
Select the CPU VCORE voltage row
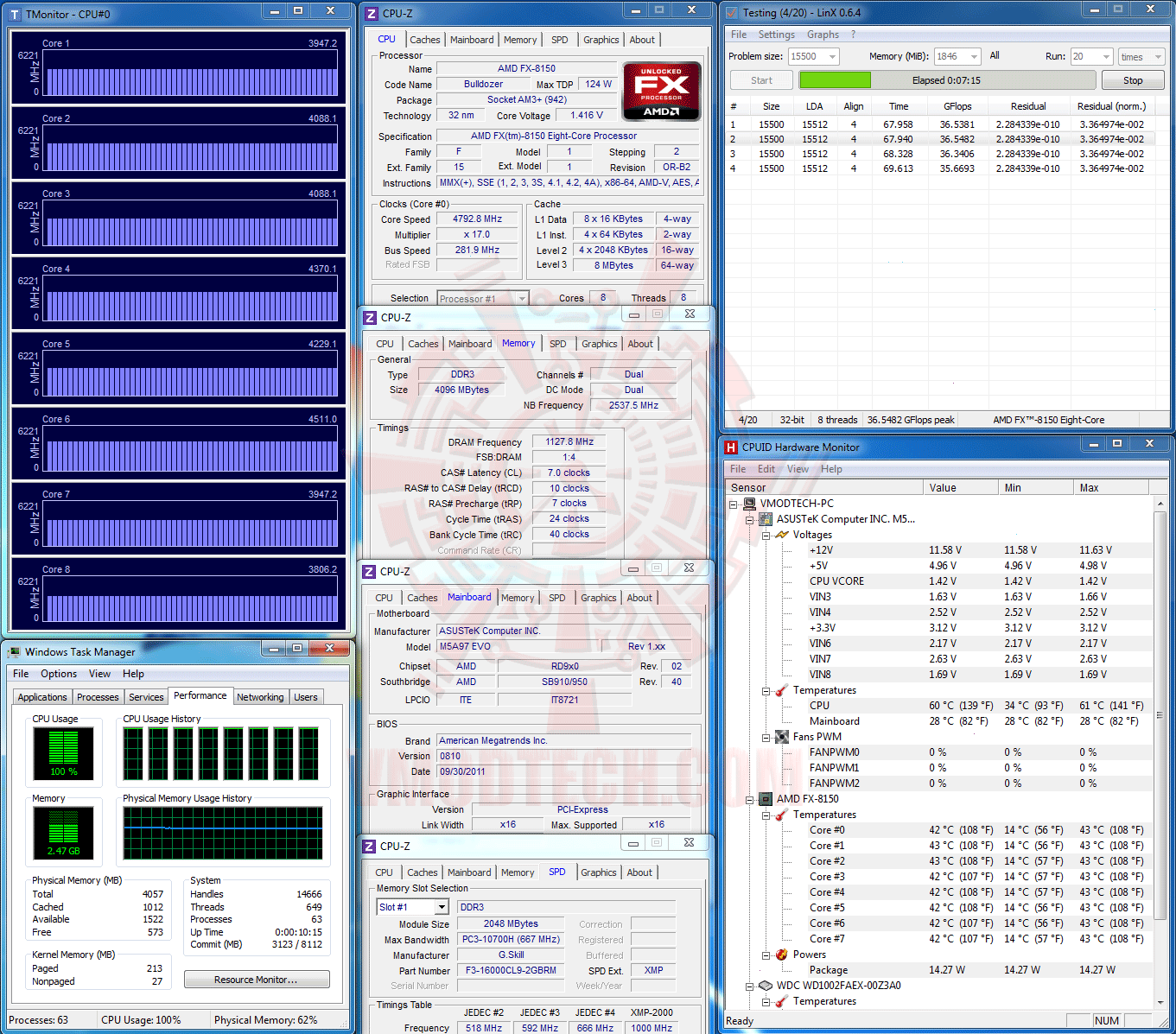[x=940, y=581]
